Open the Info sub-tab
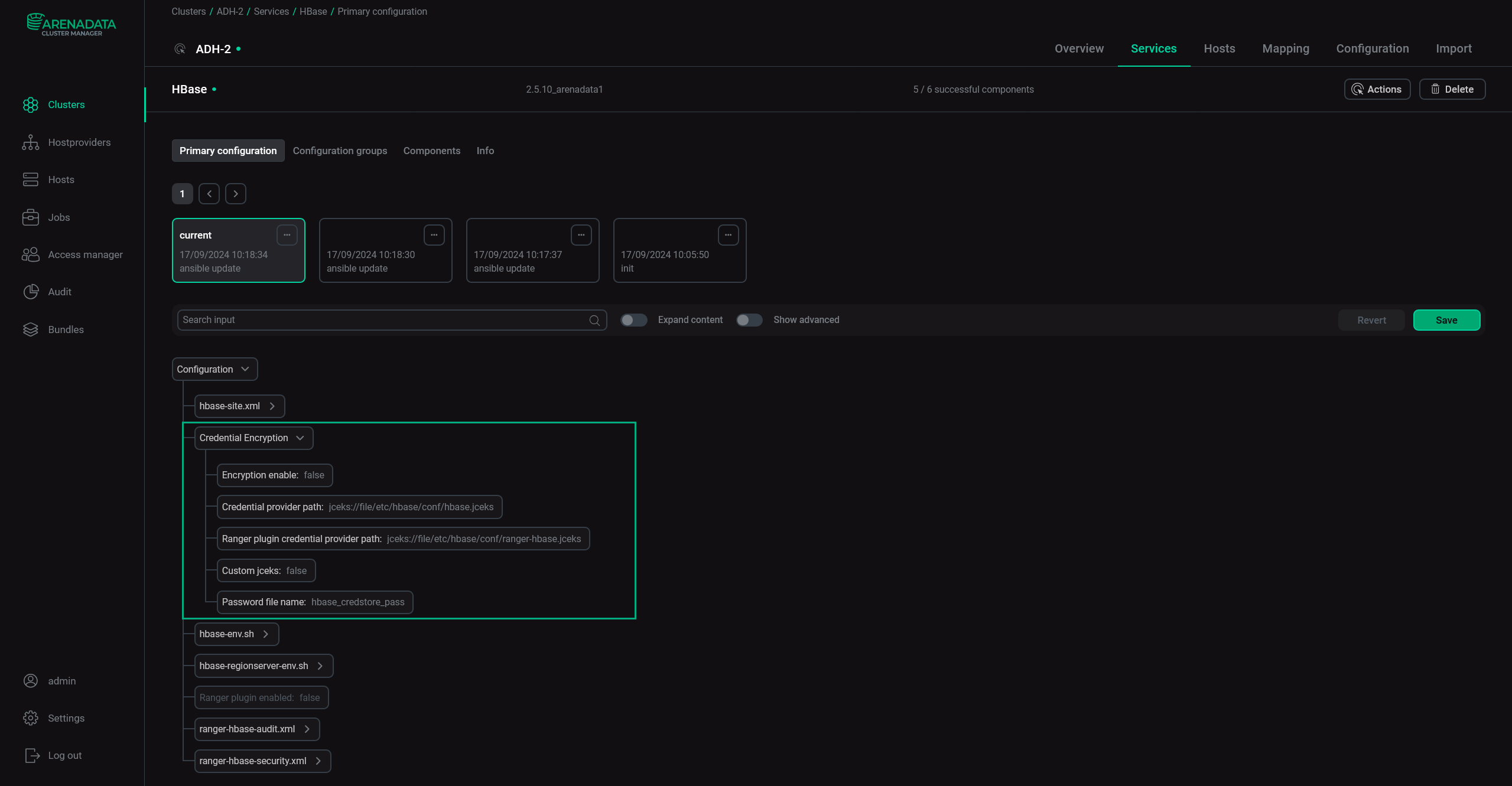Viewport: 1512px width, 786px height. [485, 151]
